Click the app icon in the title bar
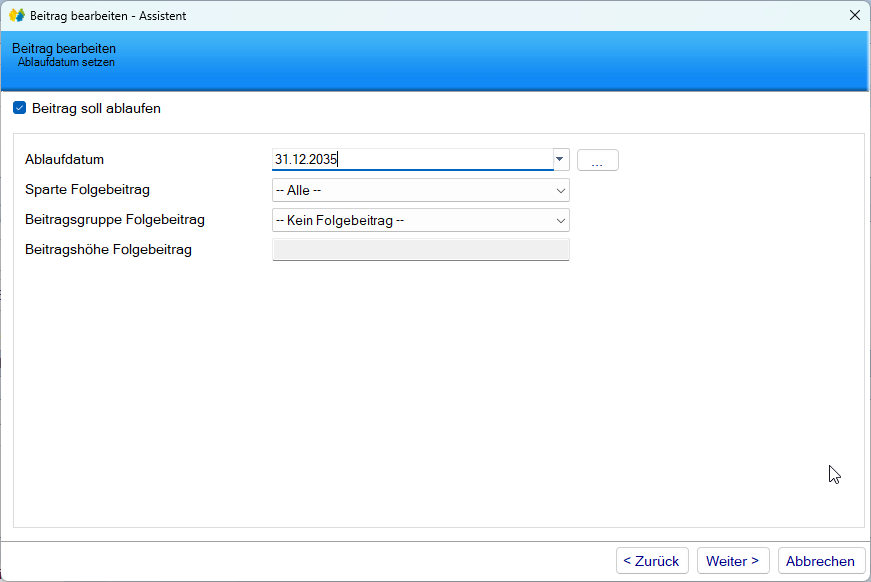The image size is (871, 582). point(16,15)
